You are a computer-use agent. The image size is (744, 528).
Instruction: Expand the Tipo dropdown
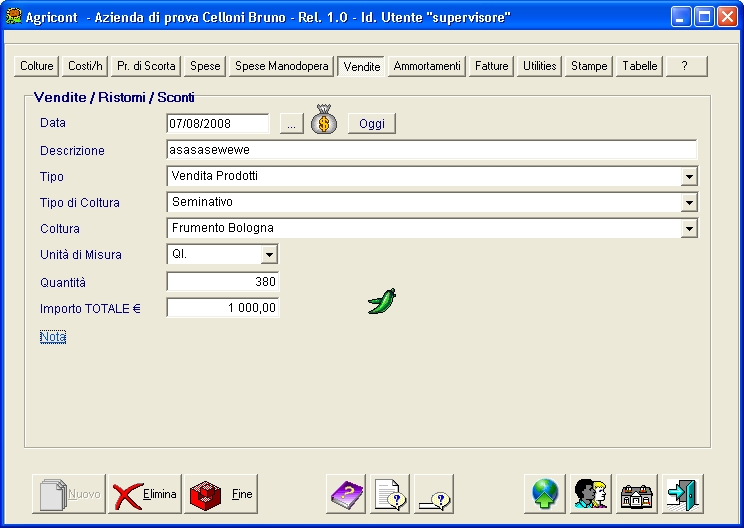[x=689, y=177]
